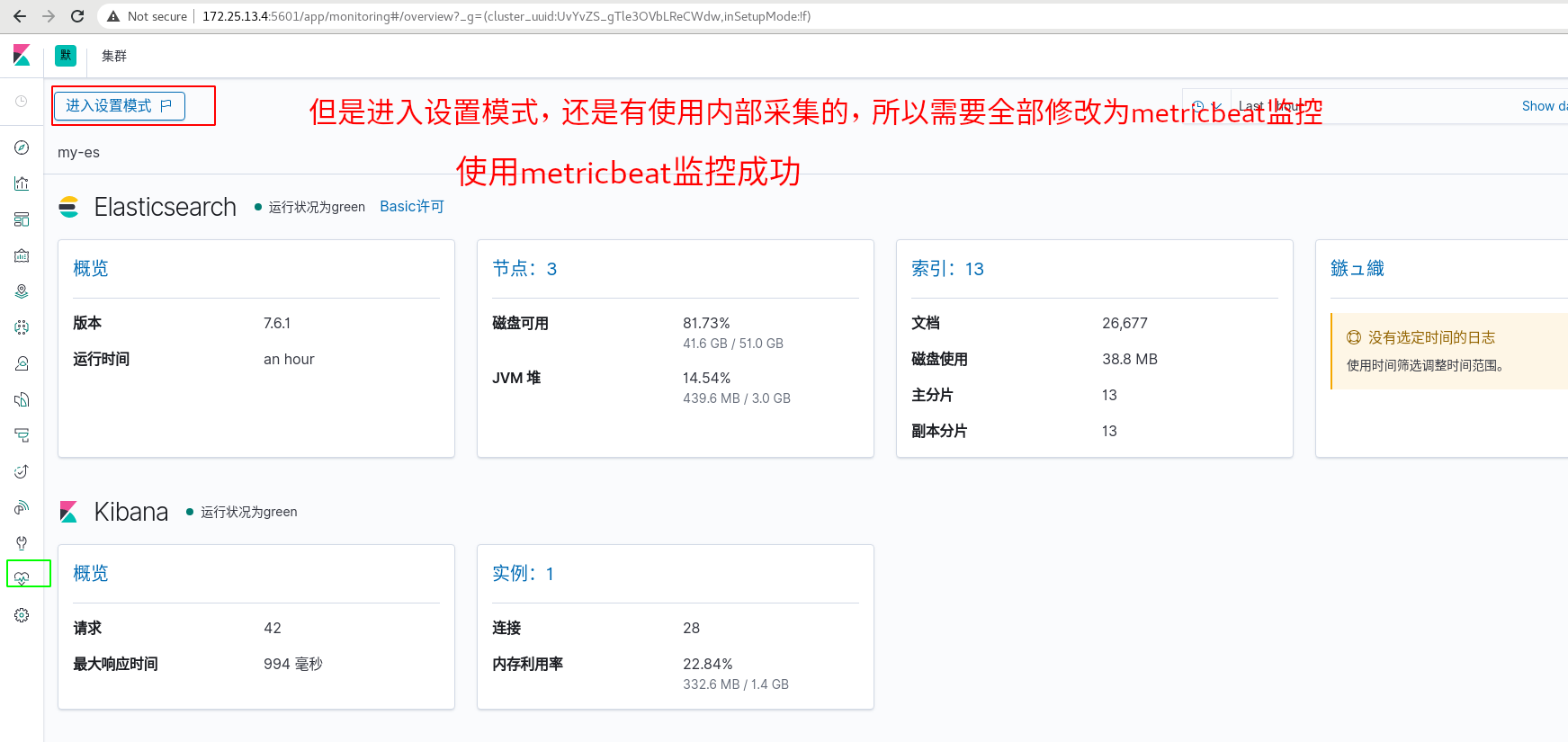The height and width of the screenshot is (742, 1568).
Task: Open Uptime from the sidebar
Action: click(x=22, y=471)
